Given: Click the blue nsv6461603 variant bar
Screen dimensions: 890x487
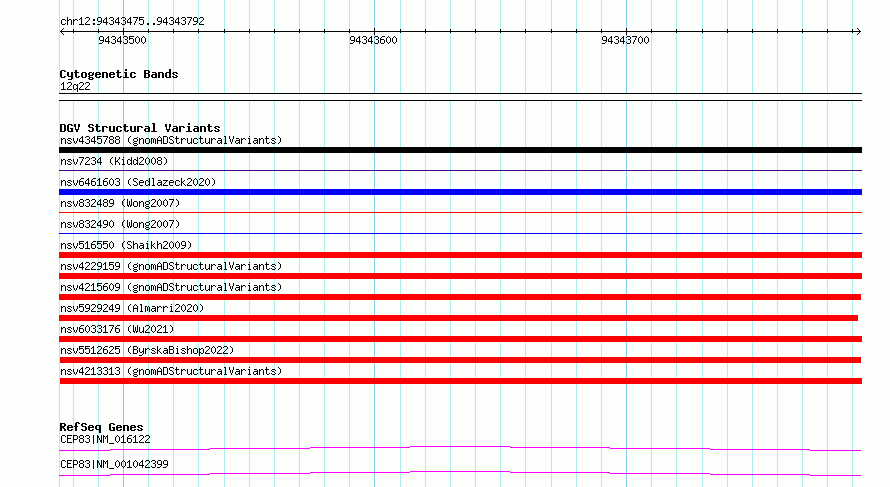Looking at the screenshot, I should click(460, 192).
